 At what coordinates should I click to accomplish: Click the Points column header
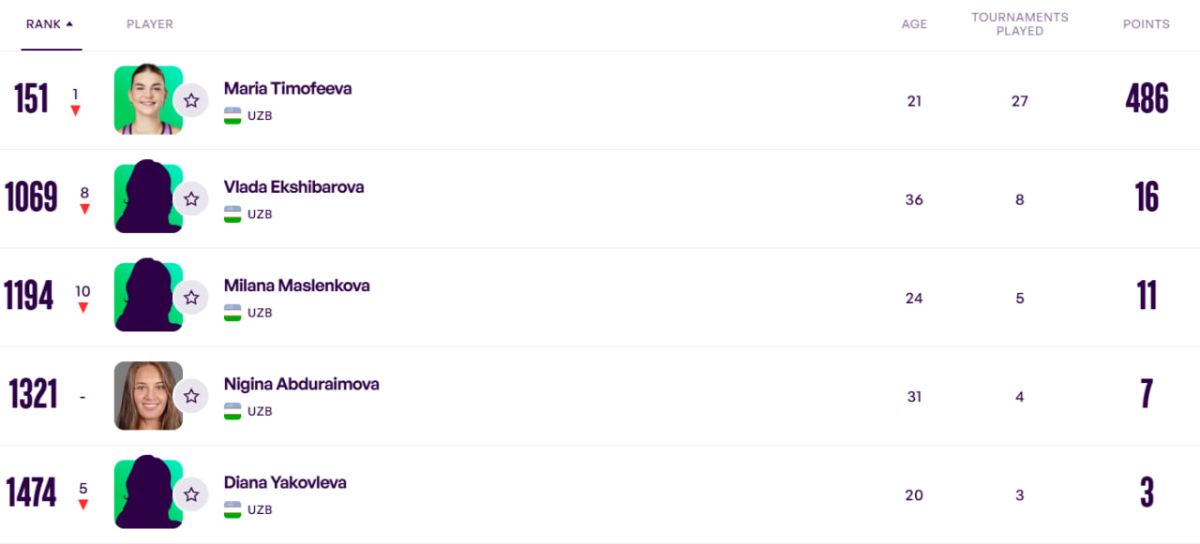click(x=1146, y=24)
